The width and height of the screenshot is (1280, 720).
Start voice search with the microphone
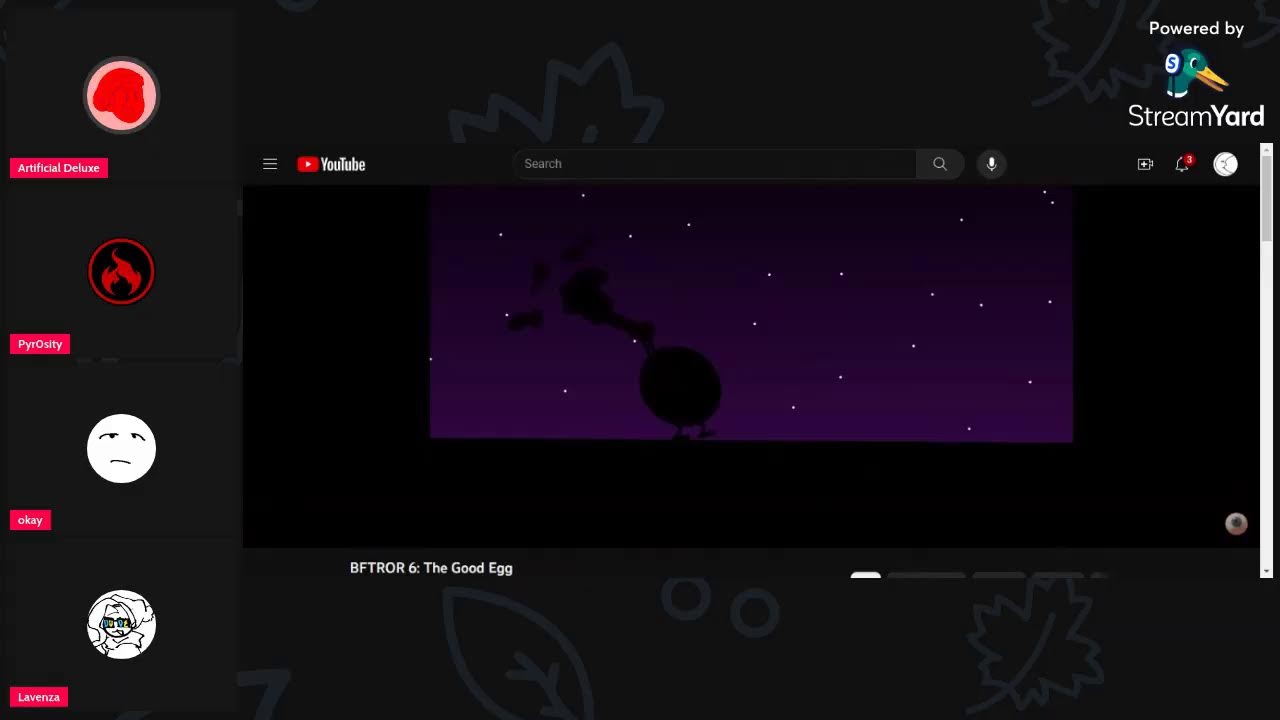(991, 164)
